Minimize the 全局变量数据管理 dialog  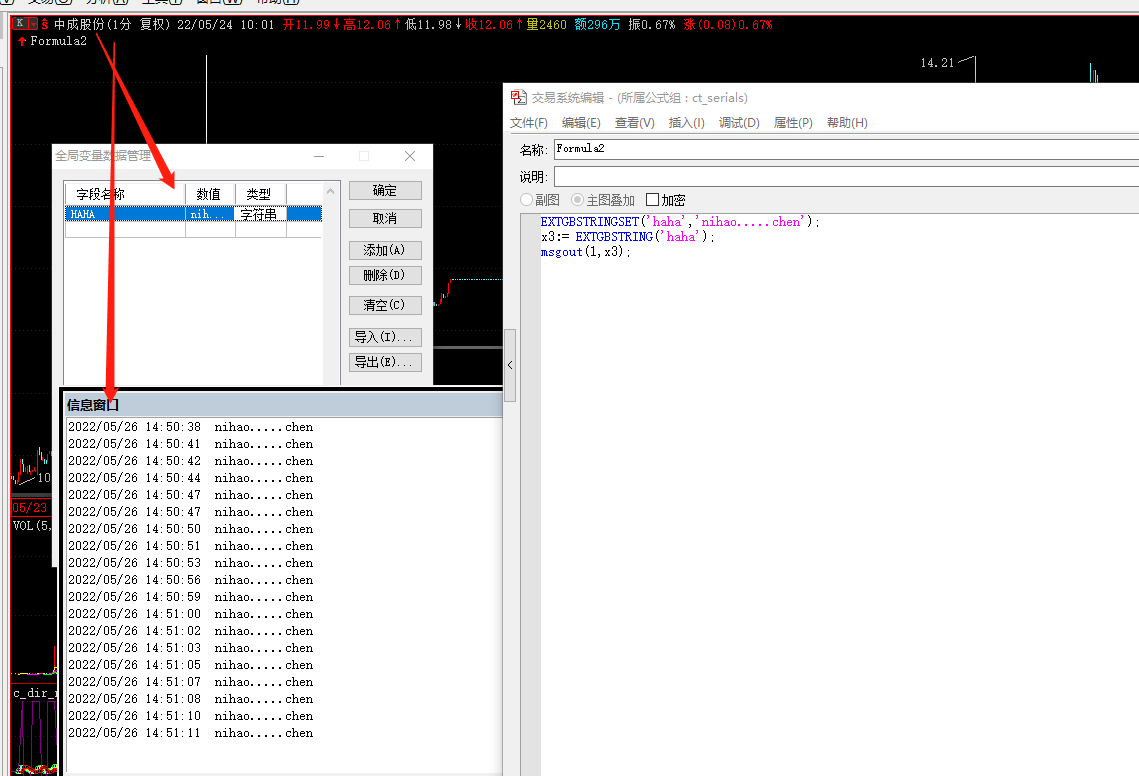[x=319, y=156]
